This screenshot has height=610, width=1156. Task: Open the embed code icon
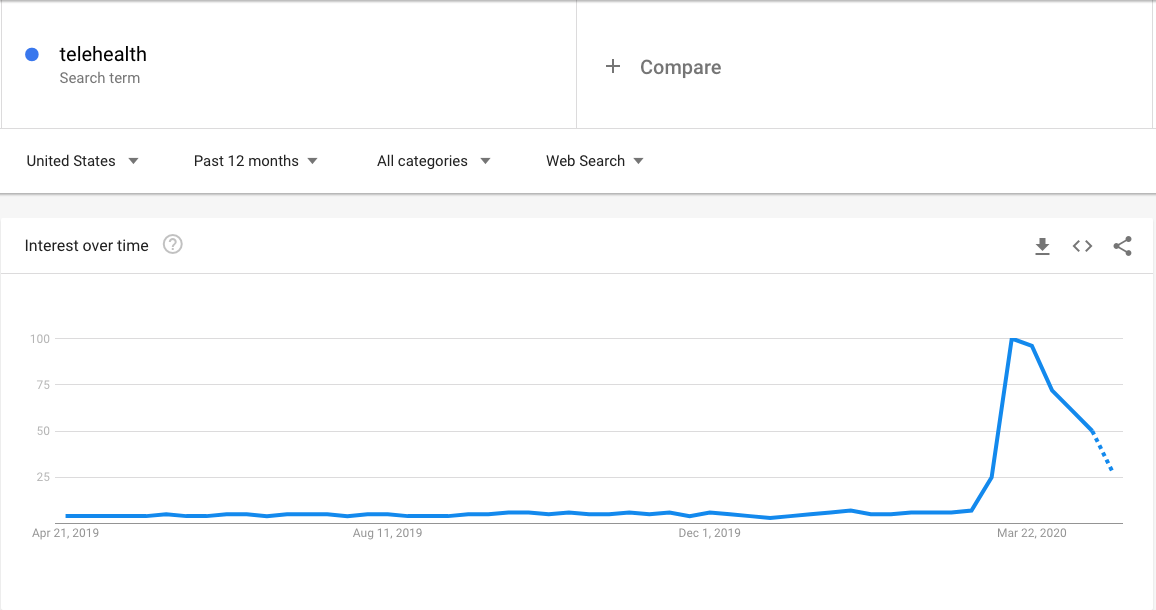(1082, 246)
